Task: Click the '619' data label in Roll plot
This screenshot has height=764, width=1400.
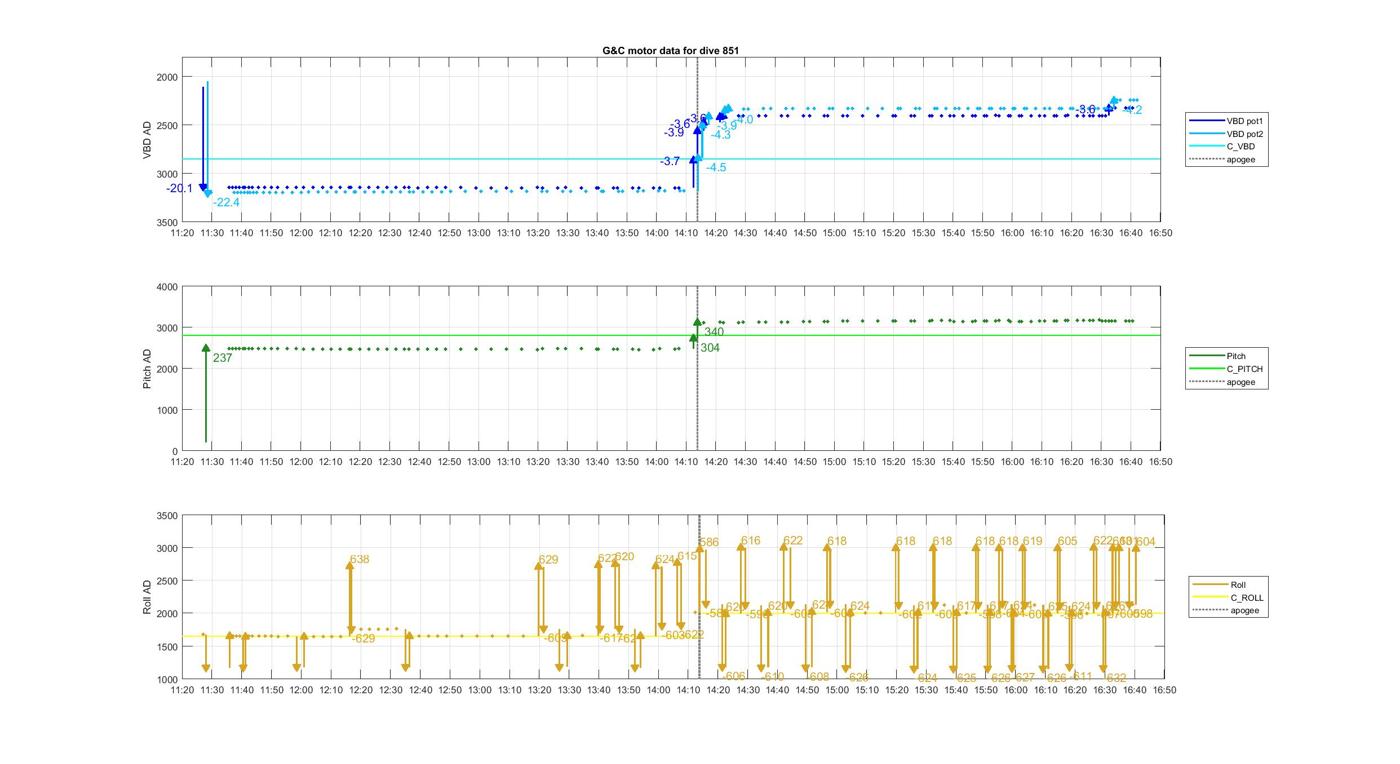Action: (1033, 541)
